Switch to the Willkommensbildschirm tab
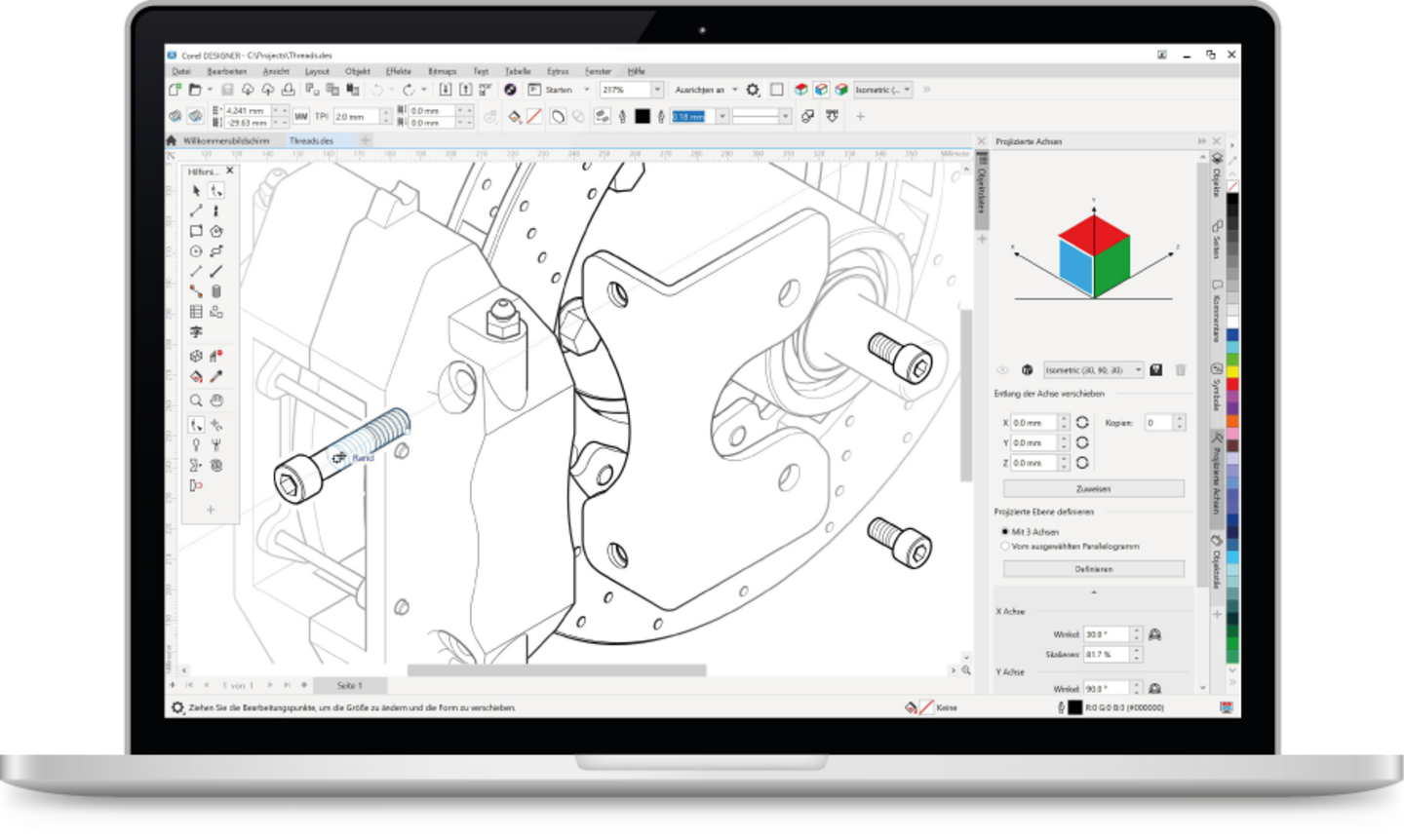Screen dimensions: 1404x840 coord(226,141)
